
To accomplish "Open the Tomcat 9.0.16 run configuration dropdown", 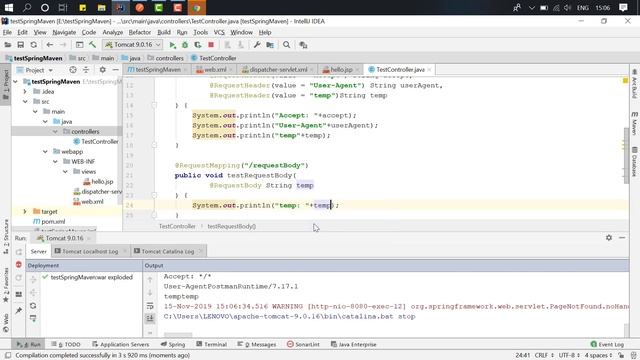I will 133,45.
